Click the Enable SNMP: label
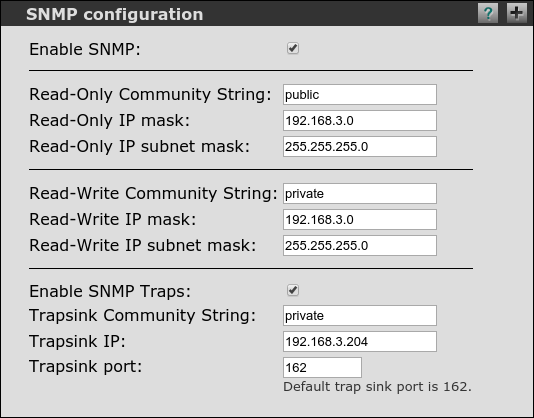 point(85,49)
